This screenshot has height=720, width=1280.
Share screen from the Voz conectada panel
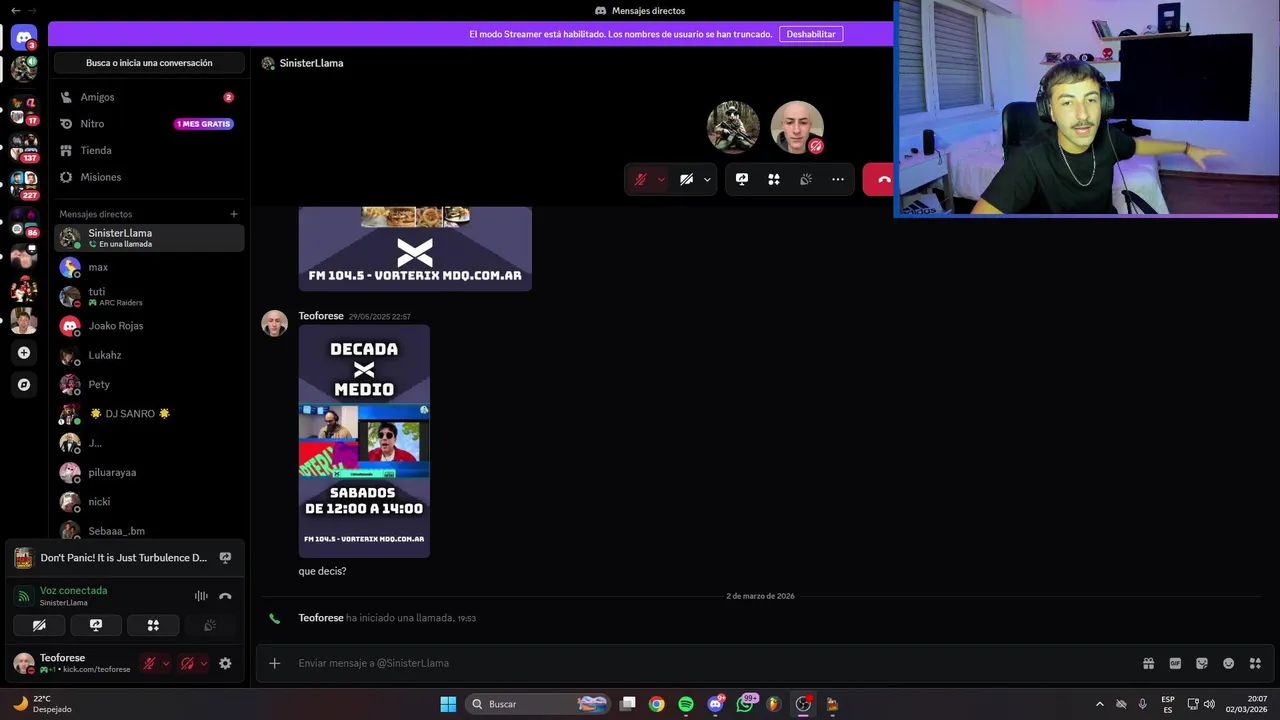tap(96, 625)
